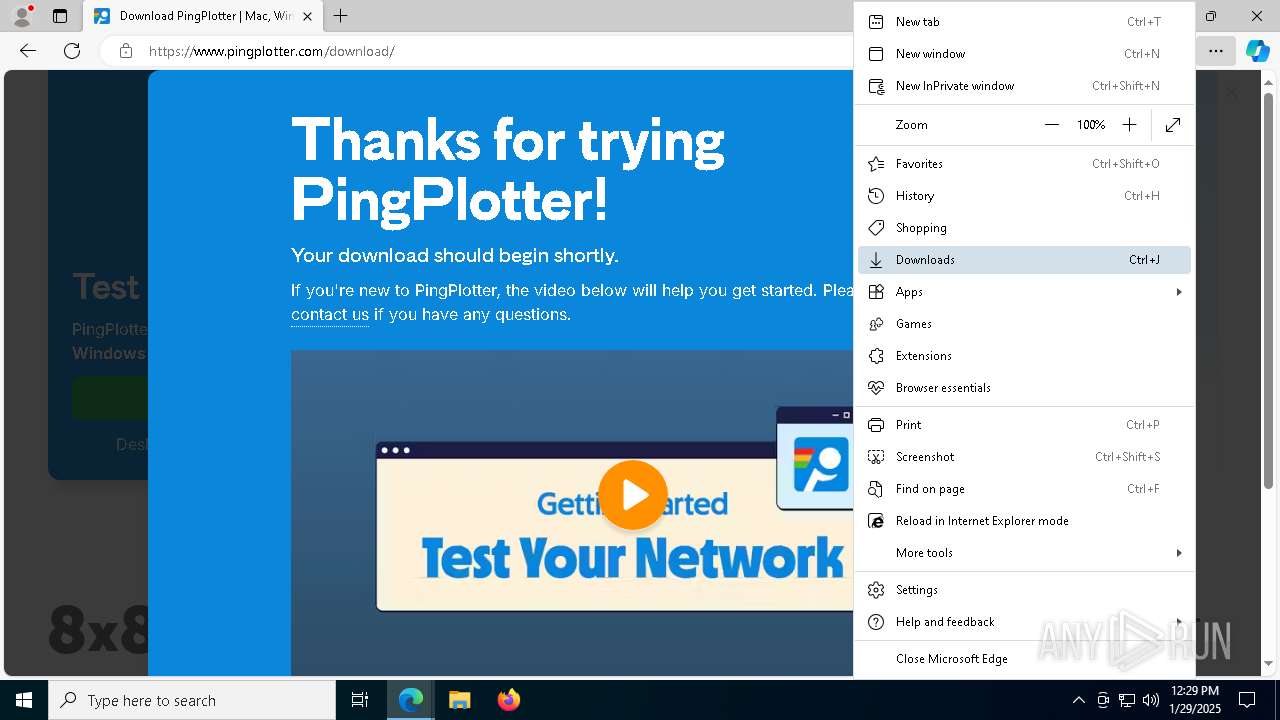Open Task View on taskbar
The image size is (1280, 720).
pyautogui.click(x=360, y=700)
